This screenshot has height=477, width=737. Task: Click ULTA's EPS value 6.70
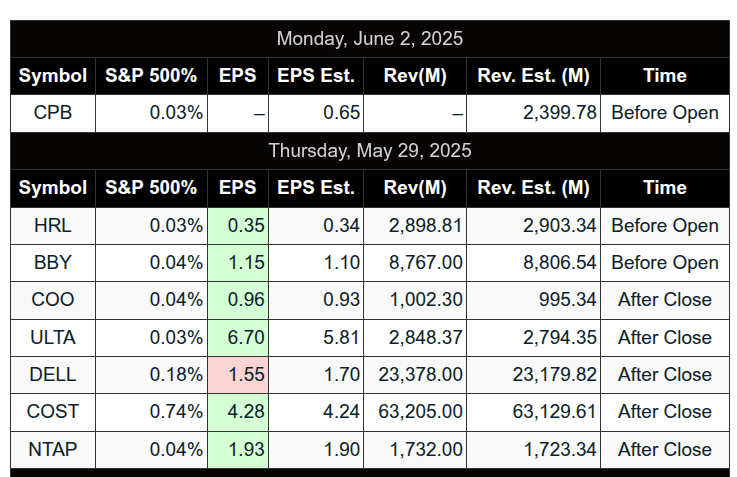tap(238, 338)
